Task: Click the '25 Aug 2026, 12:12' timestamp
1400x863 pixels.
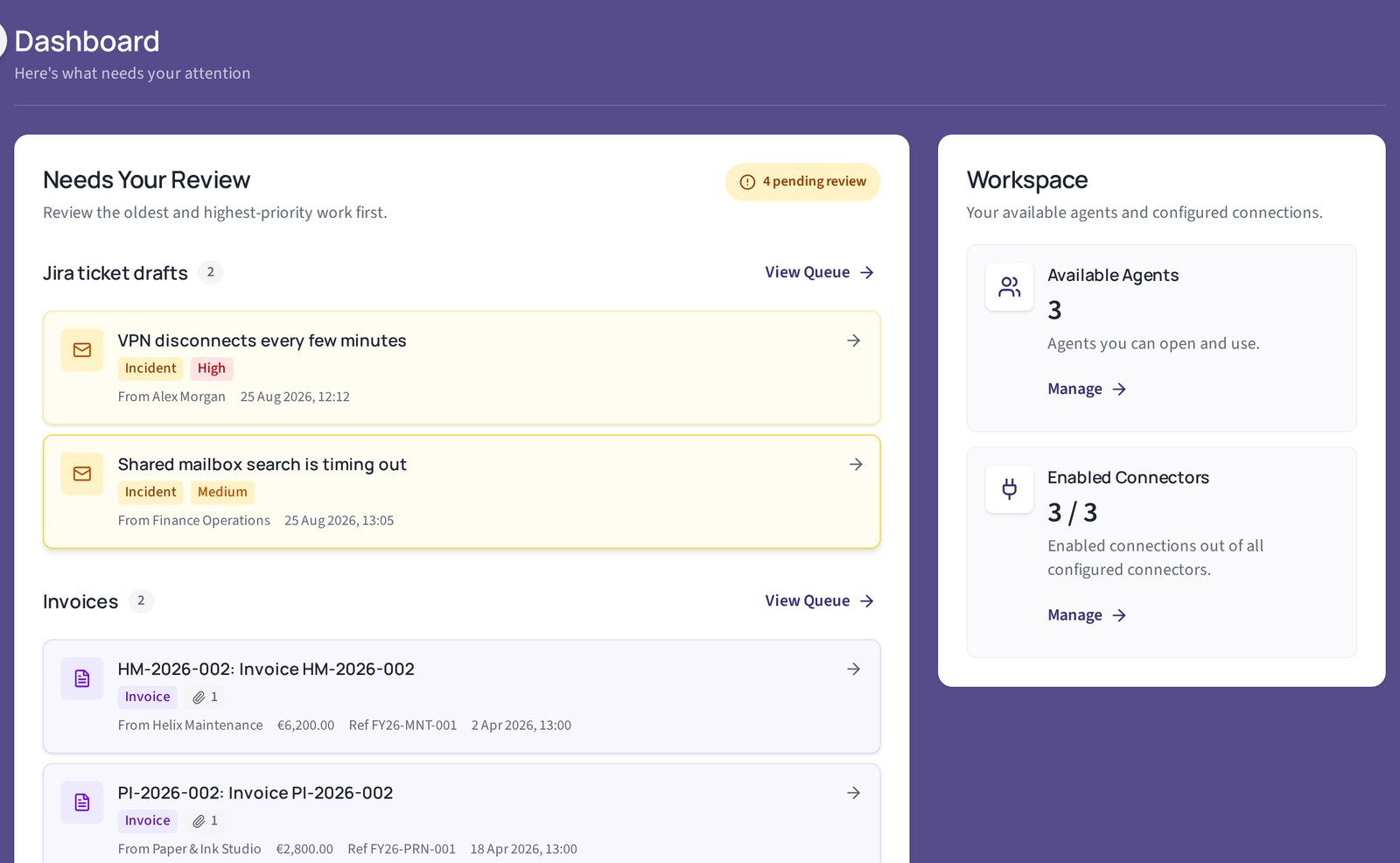Action: click(295, 396)
